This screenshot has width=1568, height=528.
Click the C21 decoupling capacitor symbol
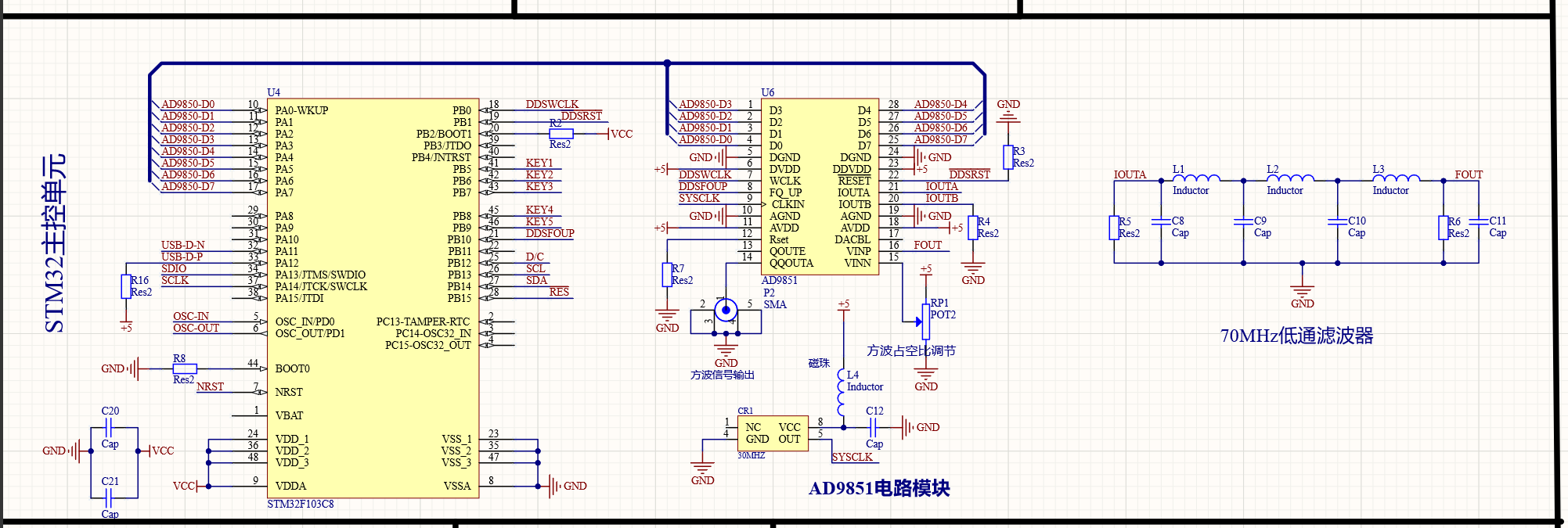tap(110, 497)
